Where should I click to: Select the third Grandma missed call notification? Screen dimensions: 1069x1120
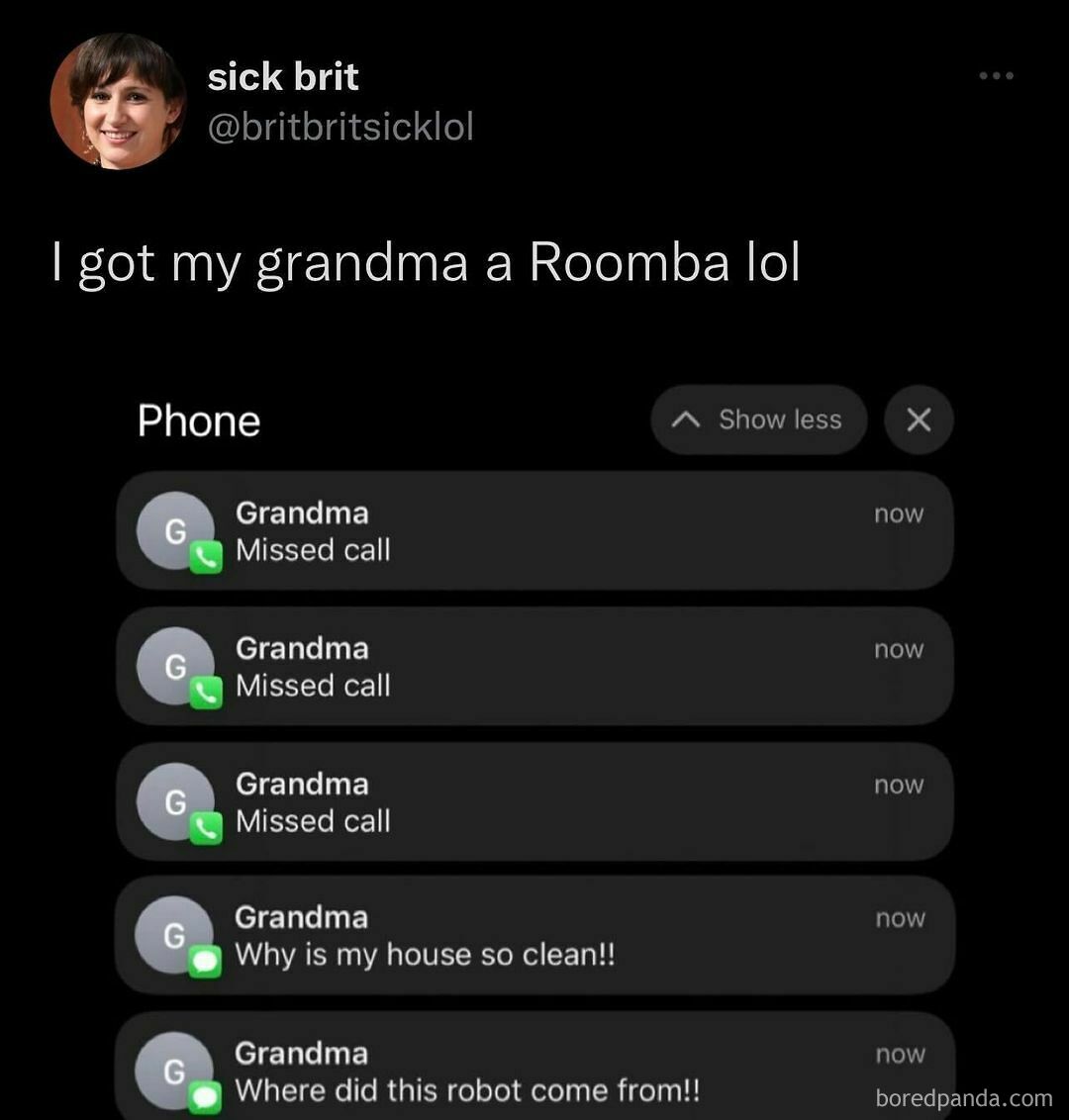tap(534, 801)
